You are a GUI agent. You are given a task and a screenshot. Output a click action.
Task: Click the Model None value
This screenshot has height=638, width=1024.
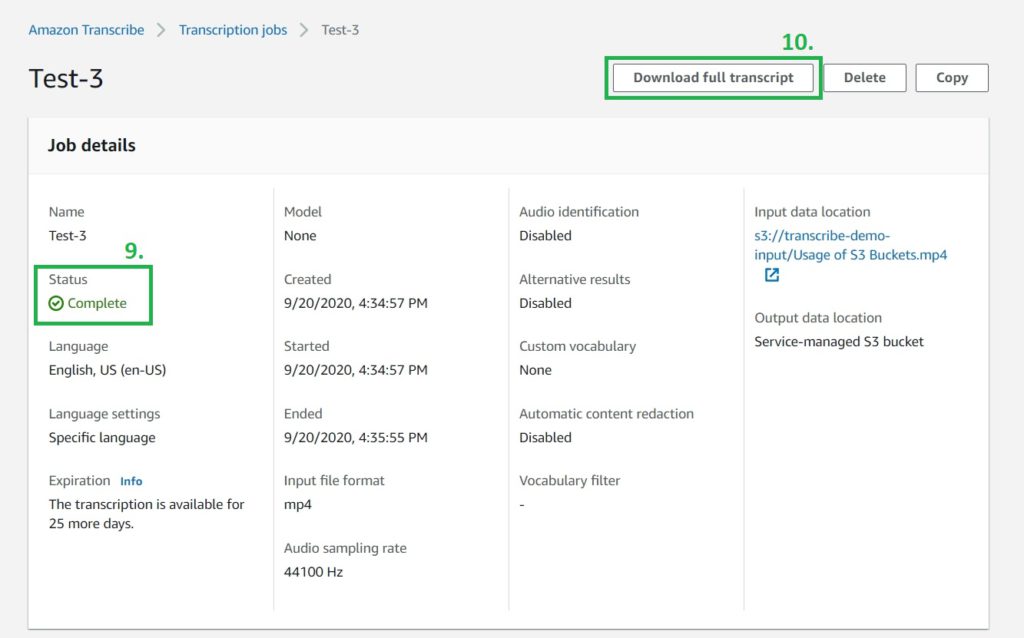click(x=300, y=236)
